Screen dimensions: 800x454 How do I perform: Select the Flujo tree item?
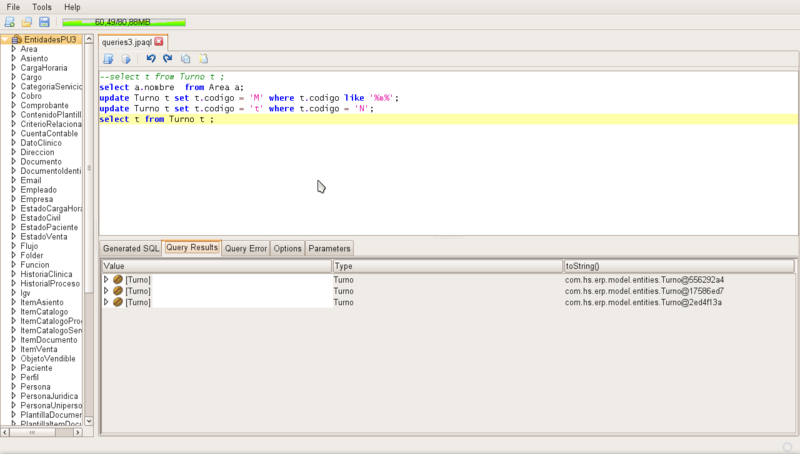29,246
